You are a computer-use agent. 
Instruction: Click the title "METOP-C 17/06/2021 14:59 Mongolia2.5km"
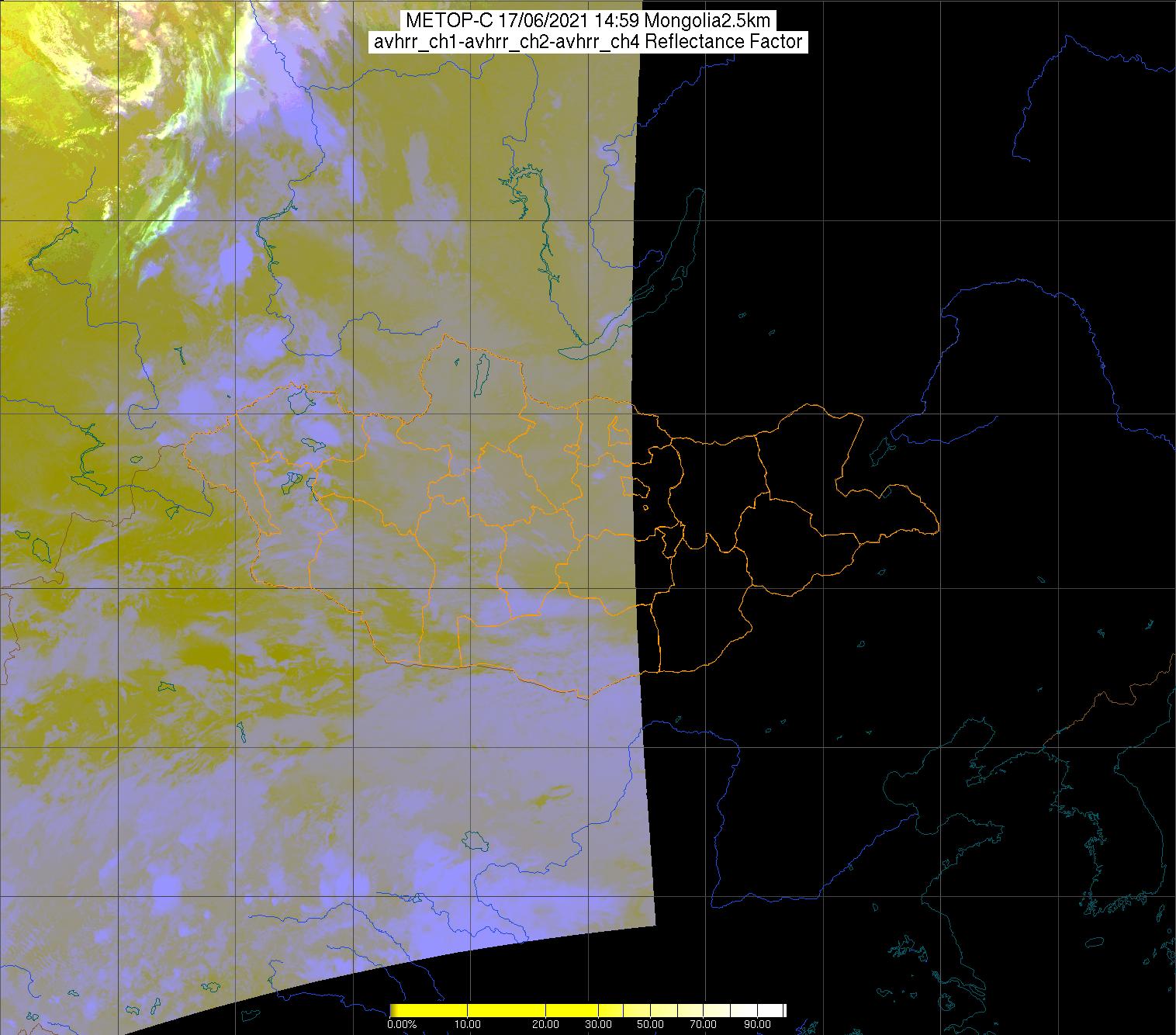[x=588, y=21]
